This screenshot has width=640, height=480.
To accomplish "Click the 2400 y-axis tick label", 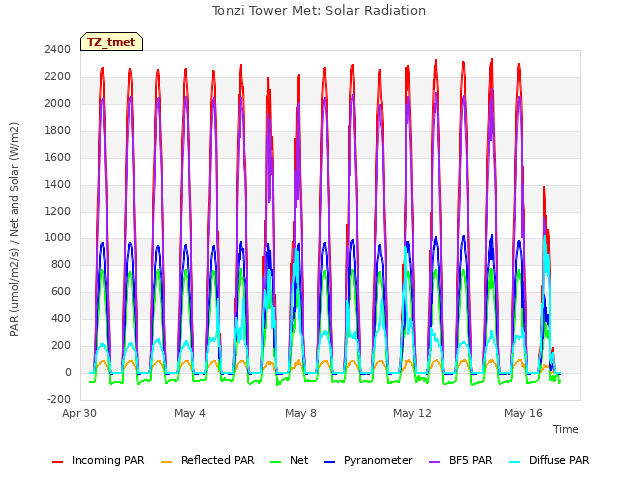I will click(58, 49).
